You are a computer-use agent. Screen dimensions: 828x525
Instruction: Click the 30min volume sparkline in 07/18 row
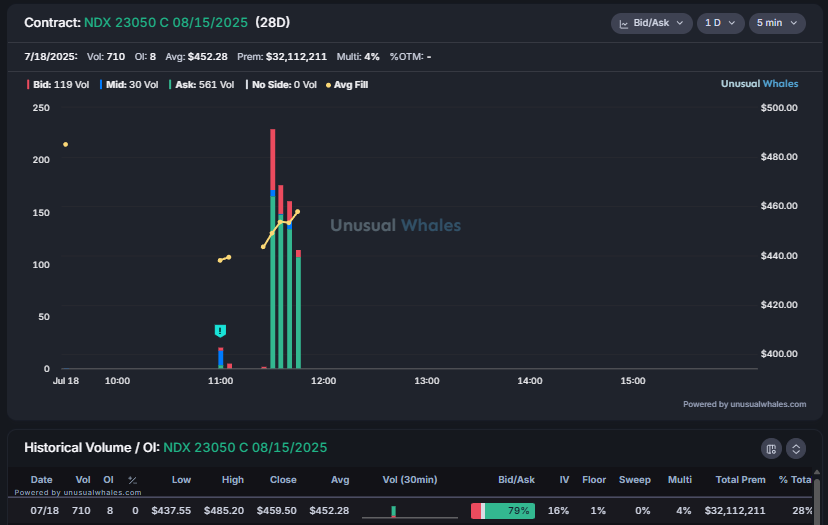410,511
